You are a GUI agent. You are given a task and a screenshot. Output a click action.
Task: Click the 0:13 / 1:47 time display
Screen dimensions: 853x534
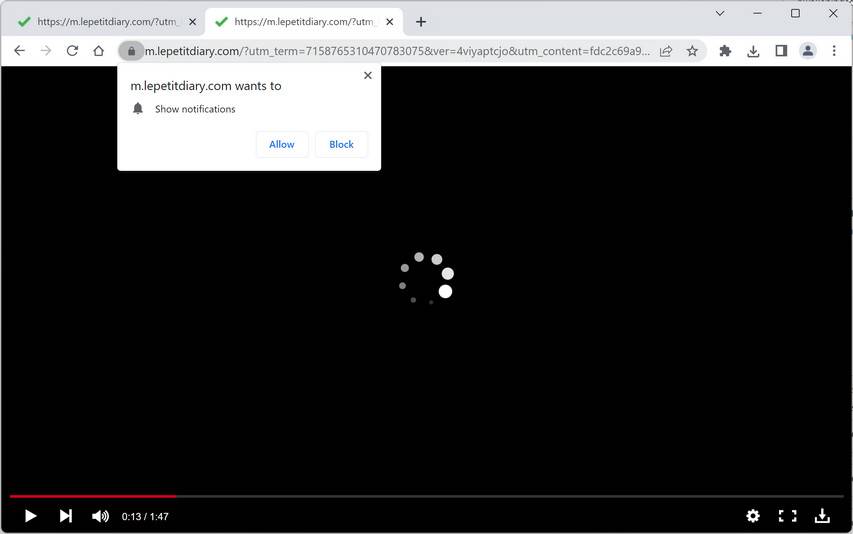[145, 517]
